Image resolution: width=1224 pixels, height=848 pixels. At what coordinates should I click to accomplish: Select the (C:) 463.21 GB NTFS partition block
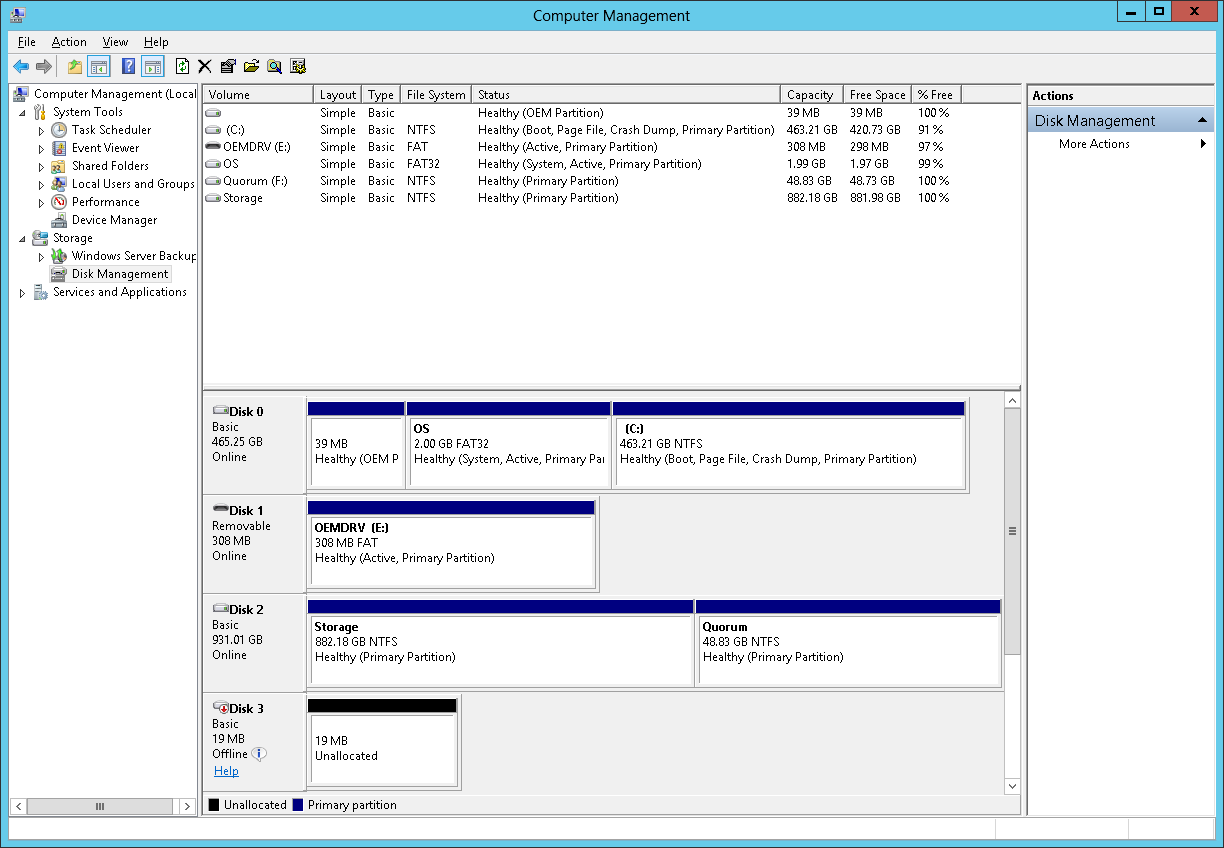(790, 445)
